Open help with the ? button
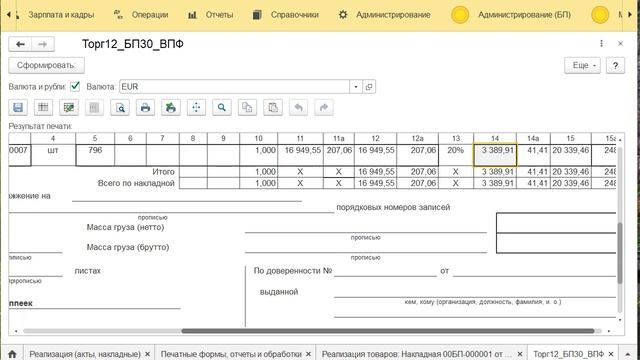This screenshot has width=640, height=360. (x=616, y=65)
